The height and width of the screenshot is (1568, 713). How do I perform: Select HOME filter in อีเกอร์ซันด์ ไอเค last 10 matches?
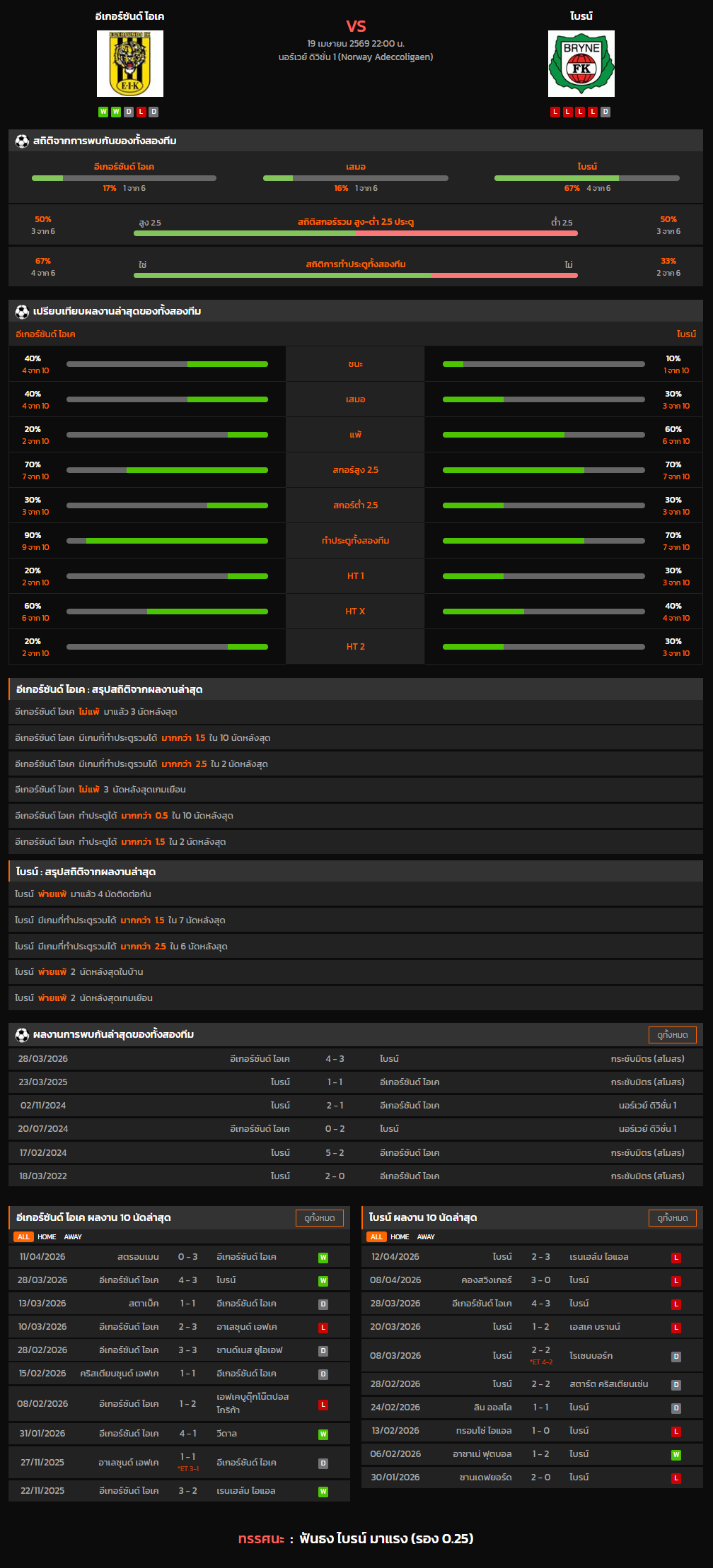[47, 1237]
